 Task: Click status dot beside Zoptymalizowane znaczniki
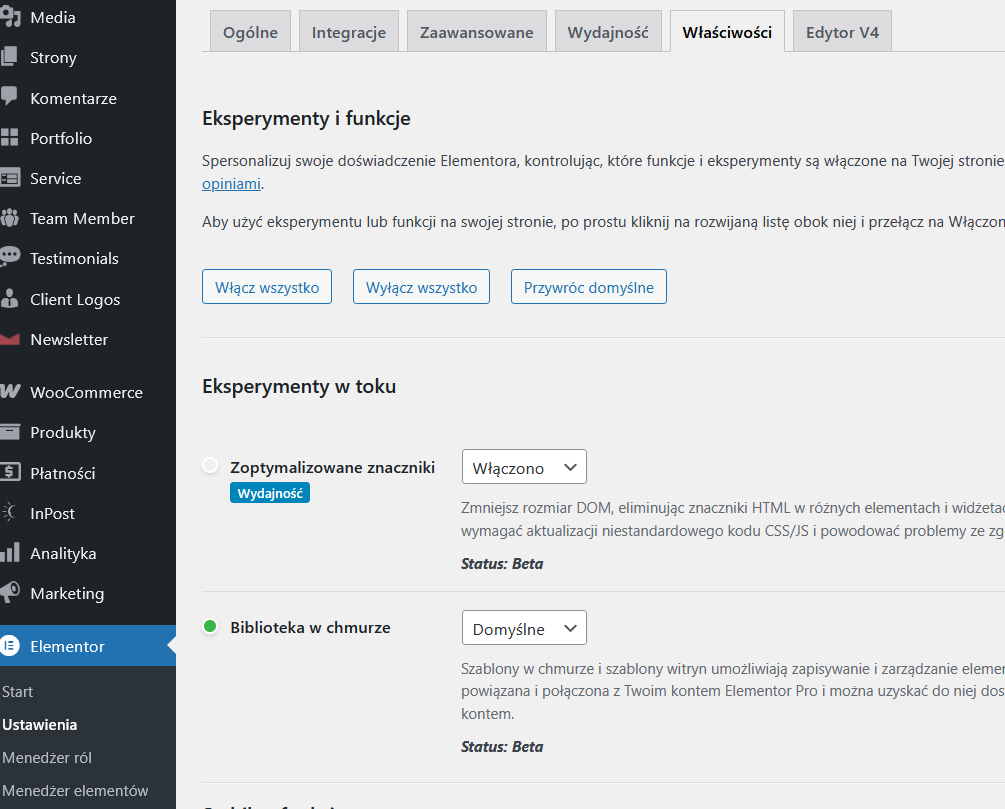(210, 466)
